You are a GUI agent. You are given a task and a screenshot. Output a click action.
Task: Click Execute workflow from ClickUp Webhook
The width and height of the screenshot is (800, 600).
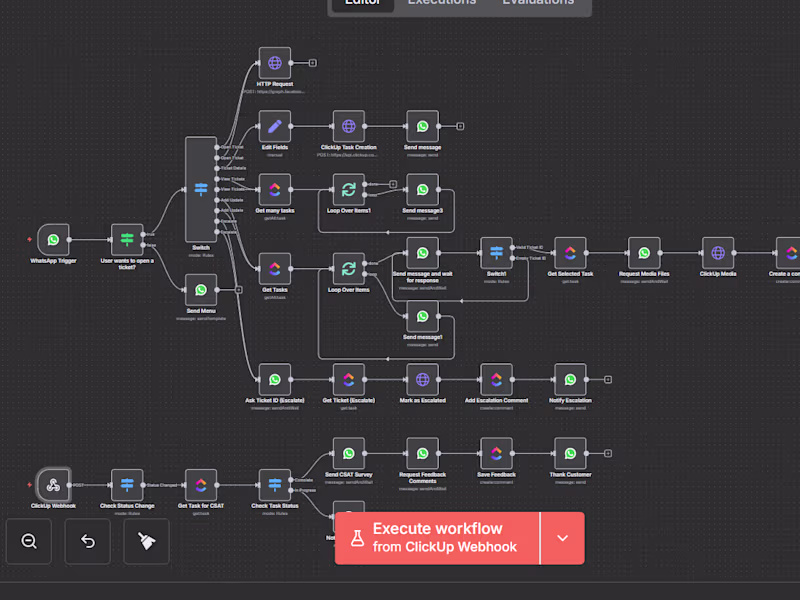pyautogui.click(x=437, y=538)
